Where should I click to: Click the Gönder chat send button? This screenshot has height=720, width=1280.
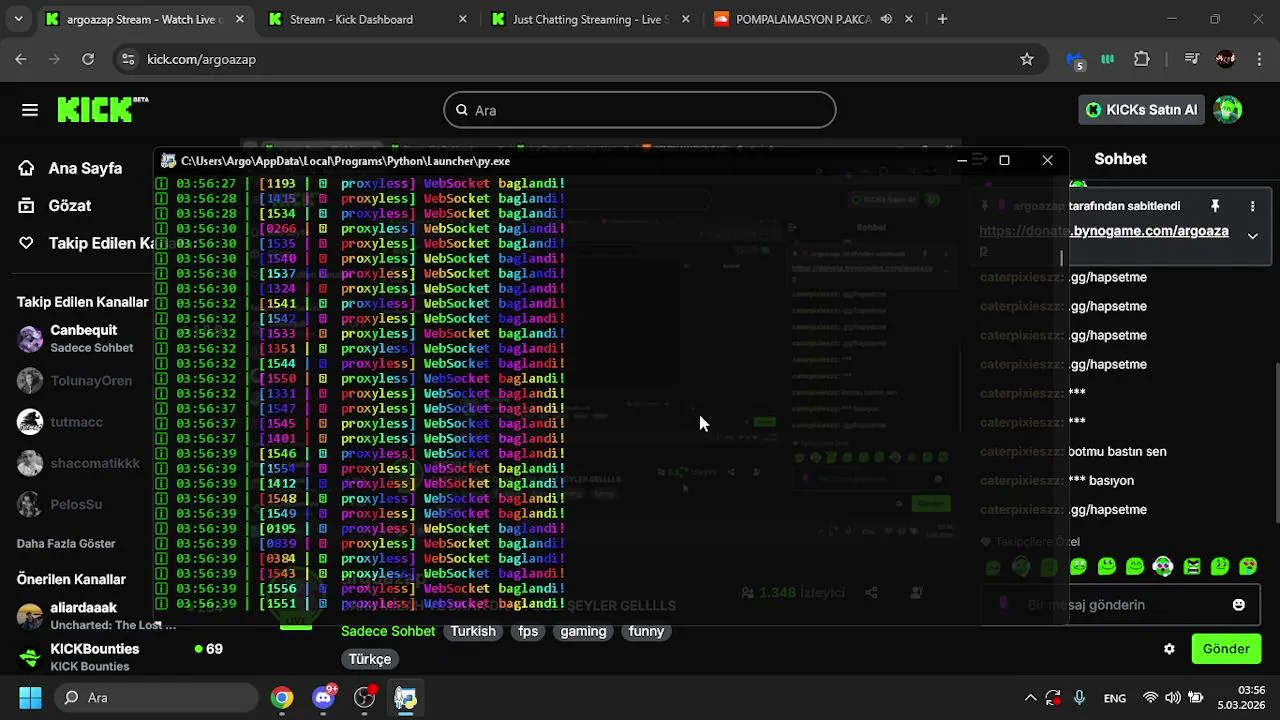click(x=1226, y=649)
